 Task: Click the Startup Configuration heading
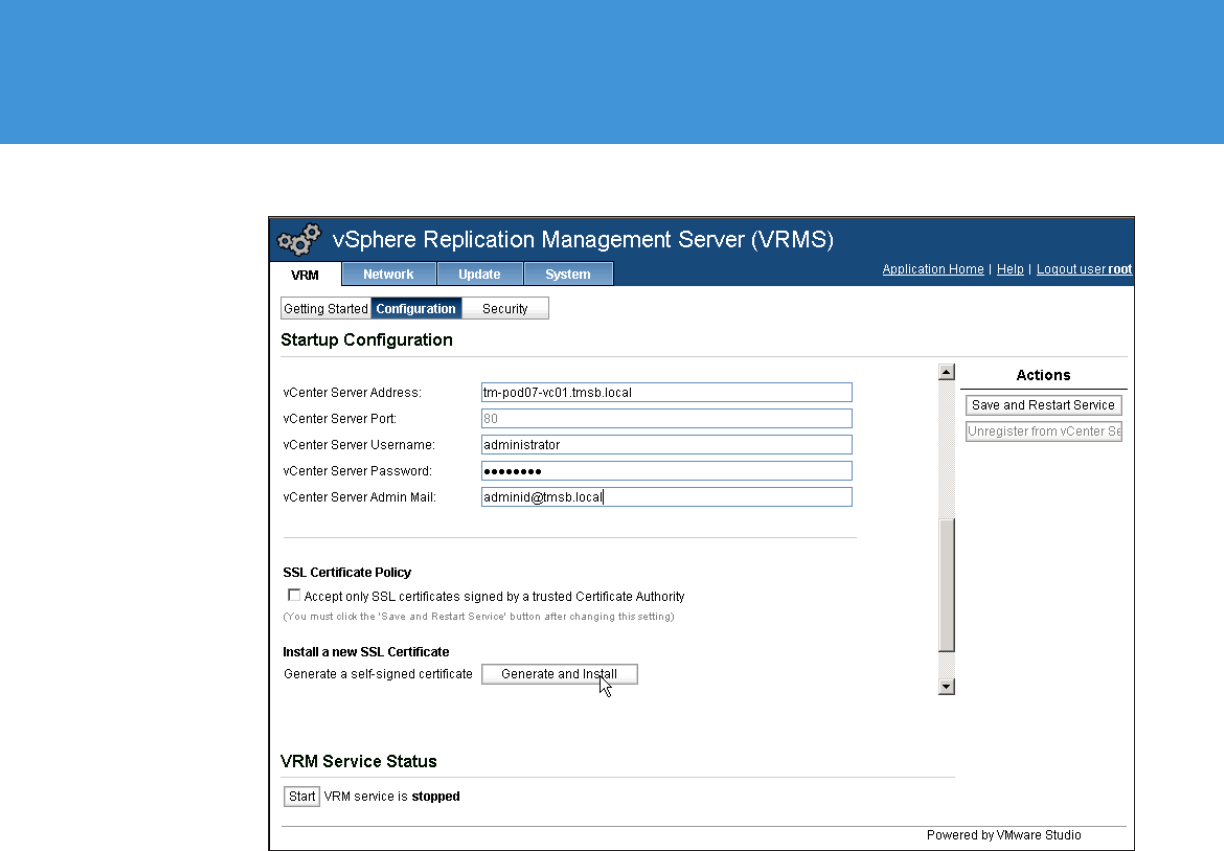[x=367, y=340]
